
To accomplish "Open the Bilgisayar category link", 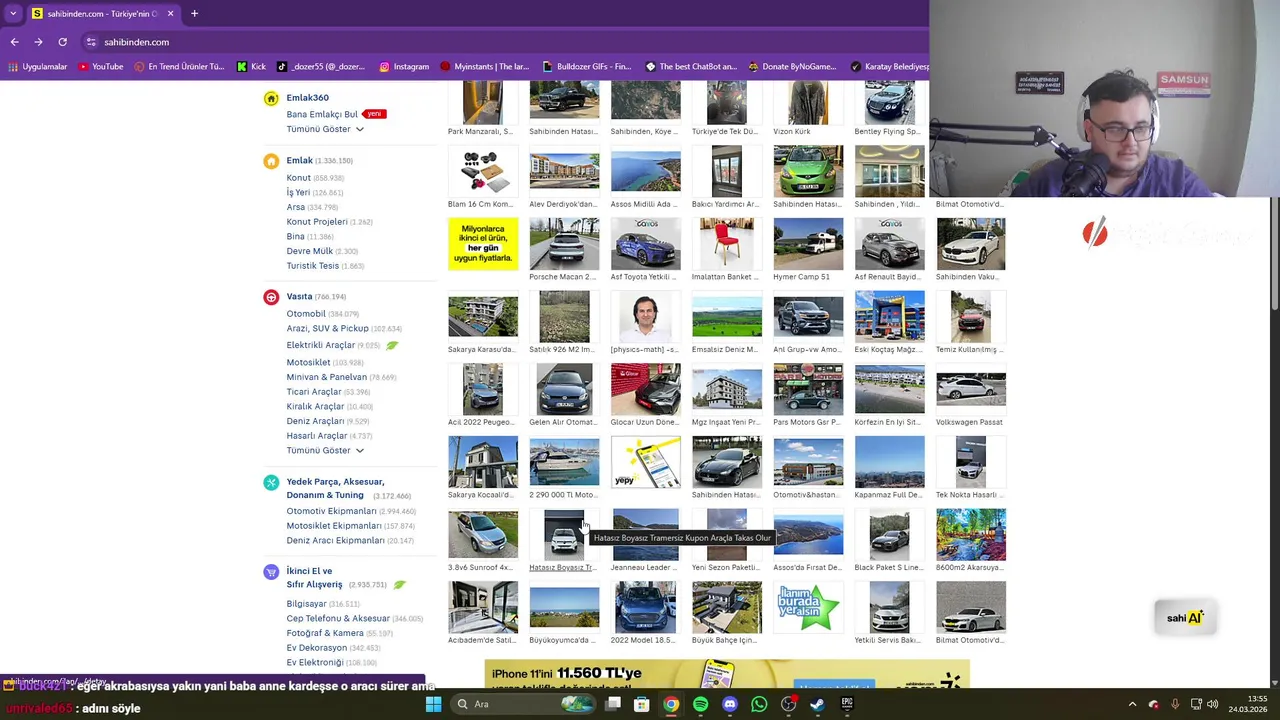I will point(306,604).
